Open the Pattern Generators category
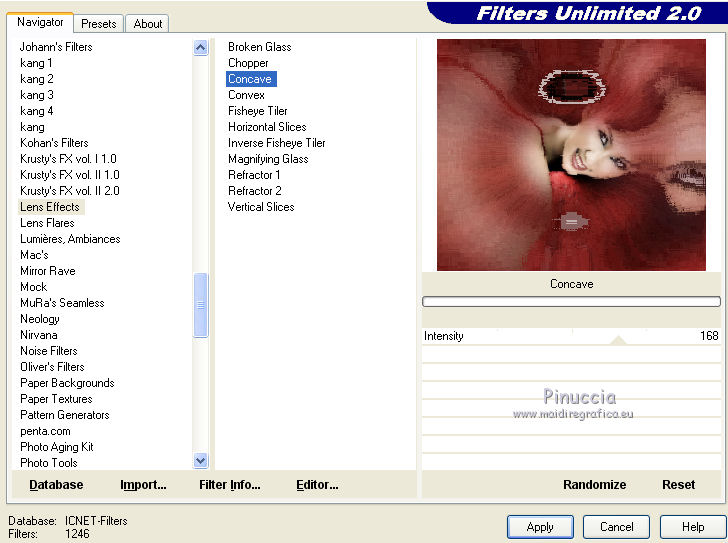 pos(65,415)
